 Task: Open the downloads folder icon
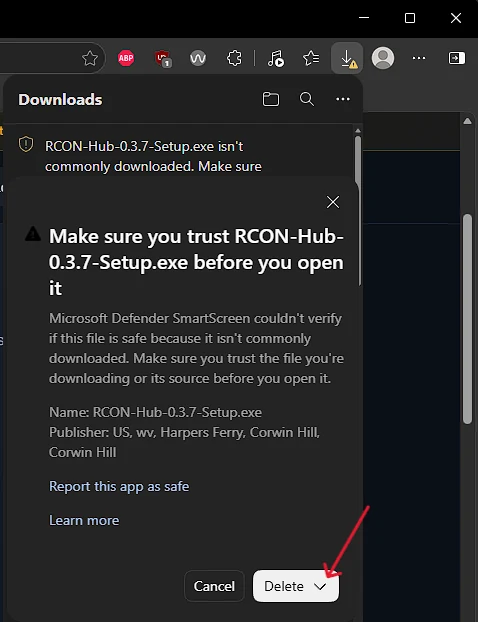coord(271,99)
